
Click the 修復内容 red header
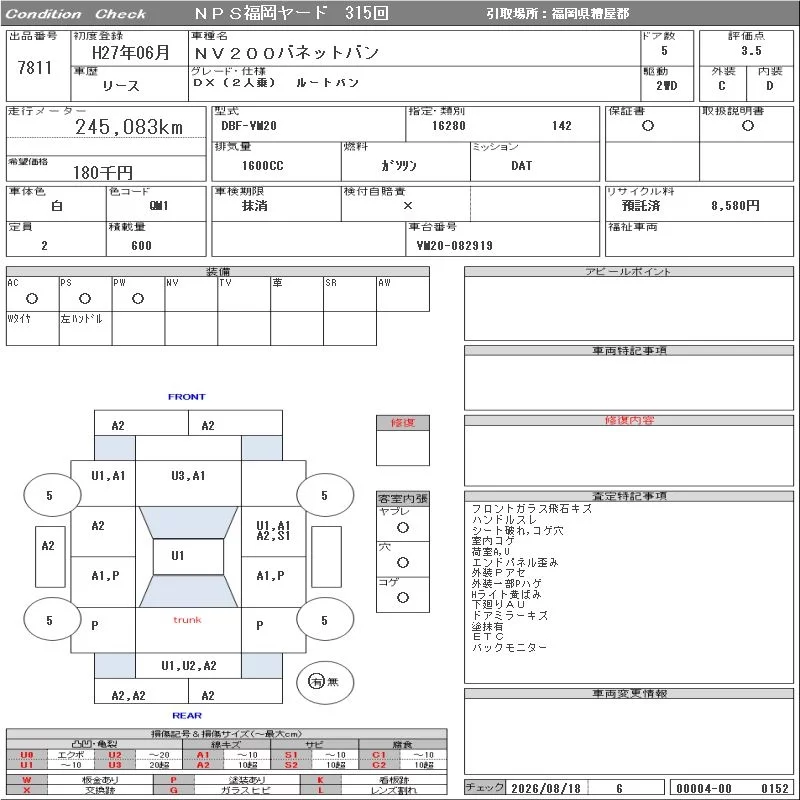tap(629, 420)
